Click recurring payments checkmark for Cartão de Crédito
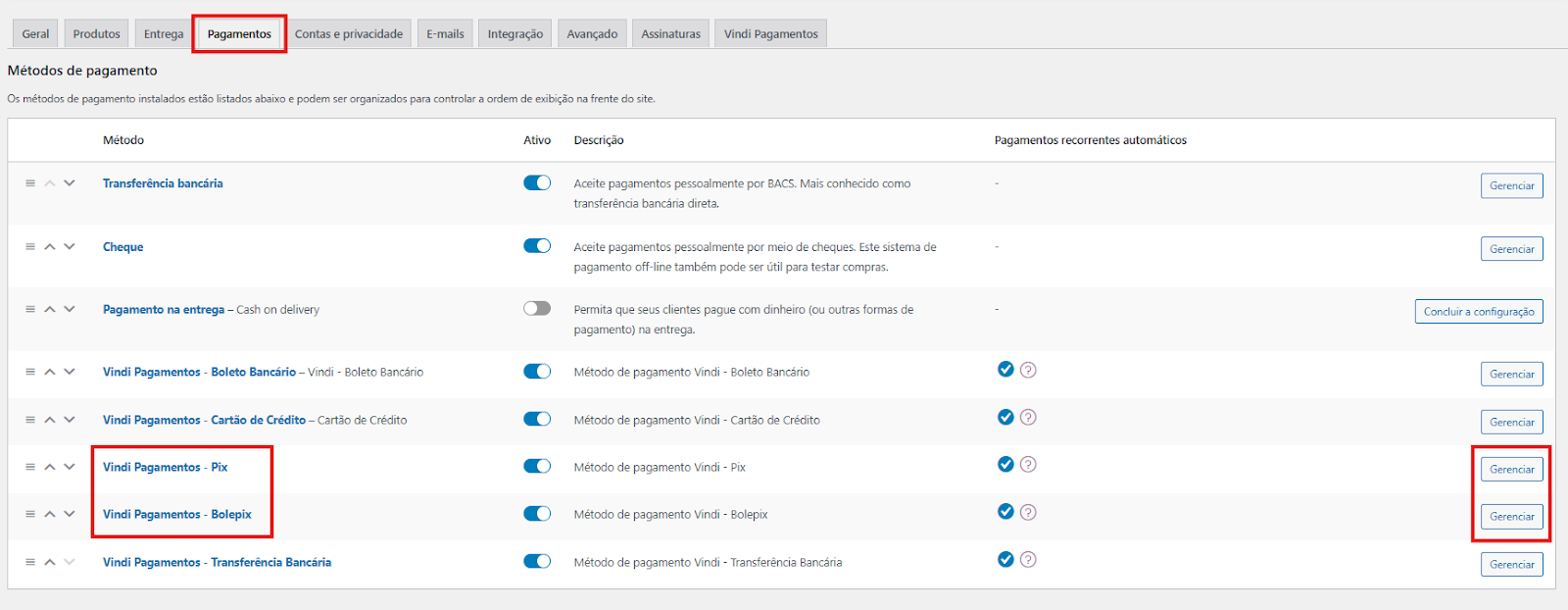The image size is (1568, 610). [1005, 417]
